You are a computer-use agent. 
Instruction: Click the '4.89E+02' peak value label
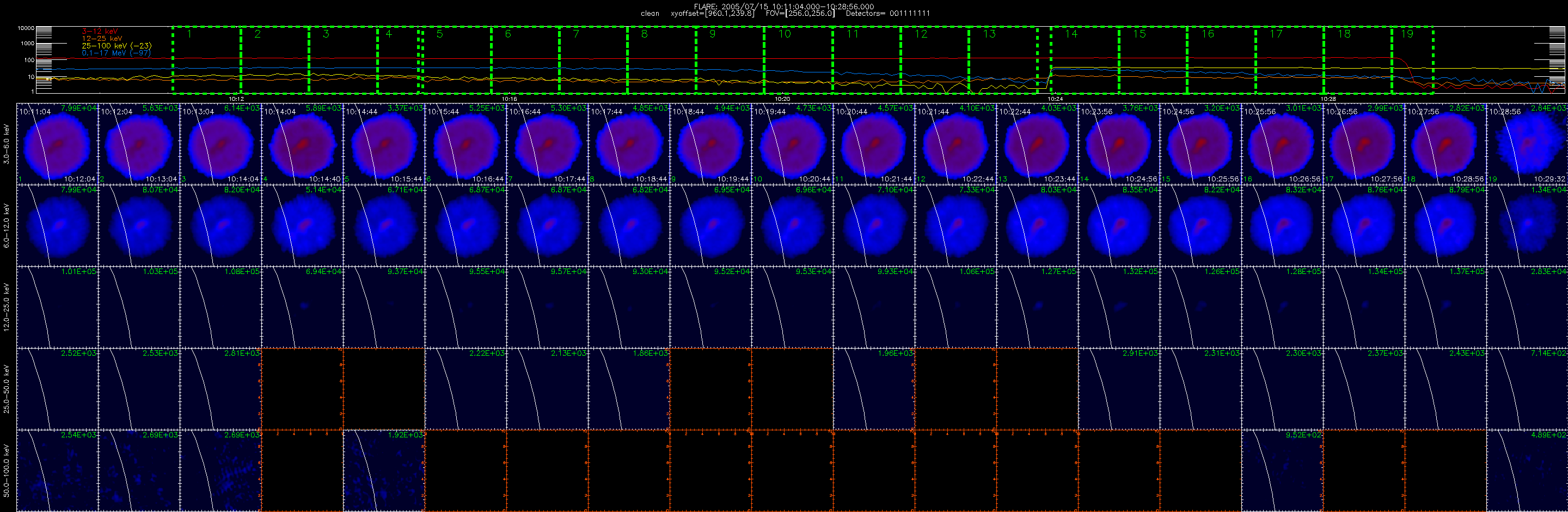tap(1548, 435)
